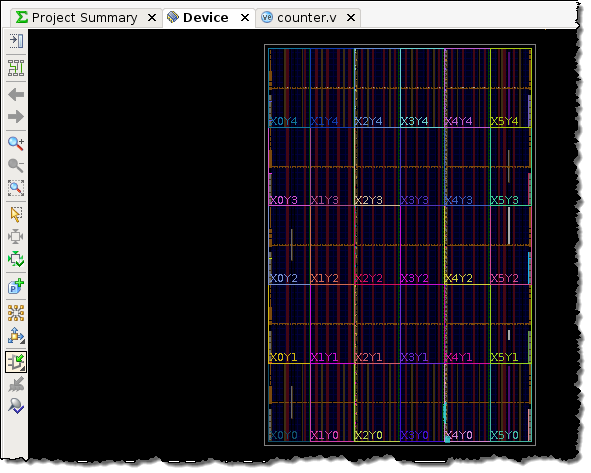
Task: Click the draw Pblock icon
Action: [x=16, y=286]
